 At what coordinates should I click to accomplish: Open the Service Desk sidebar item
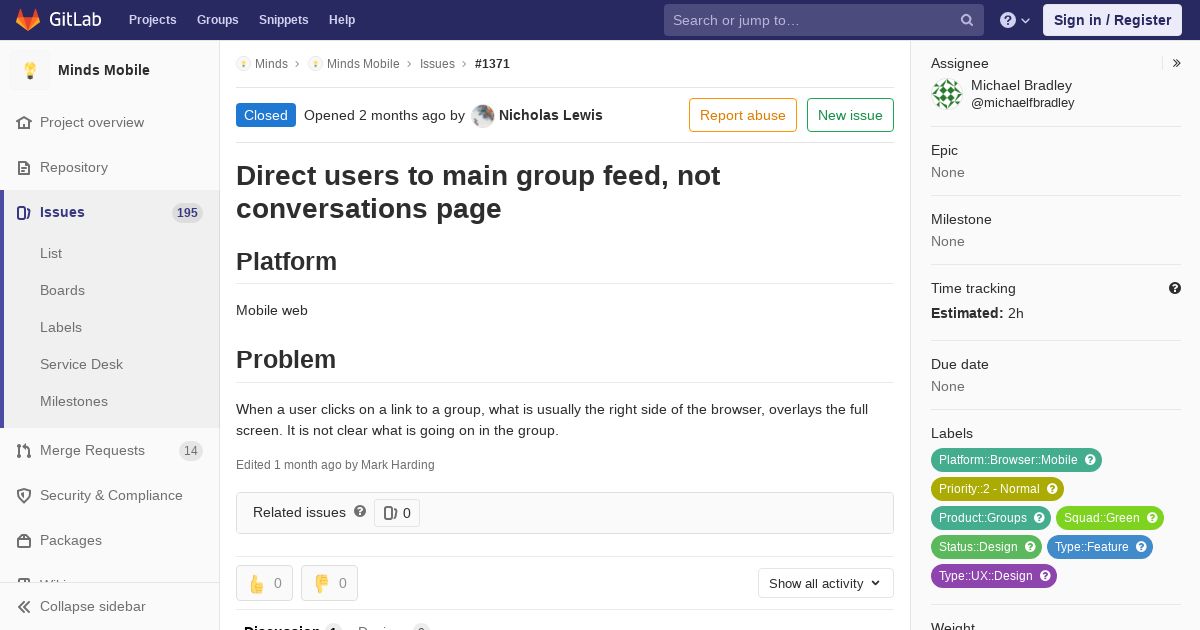pos(81,364)
